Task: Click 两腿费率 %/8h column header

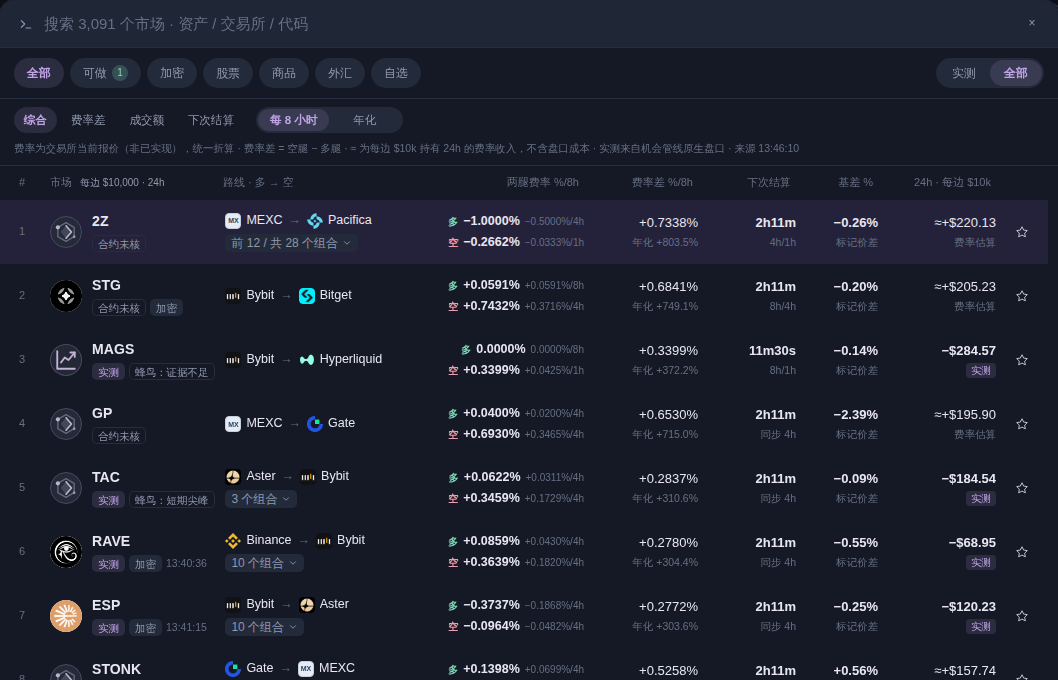Action: tap(542, 182)
